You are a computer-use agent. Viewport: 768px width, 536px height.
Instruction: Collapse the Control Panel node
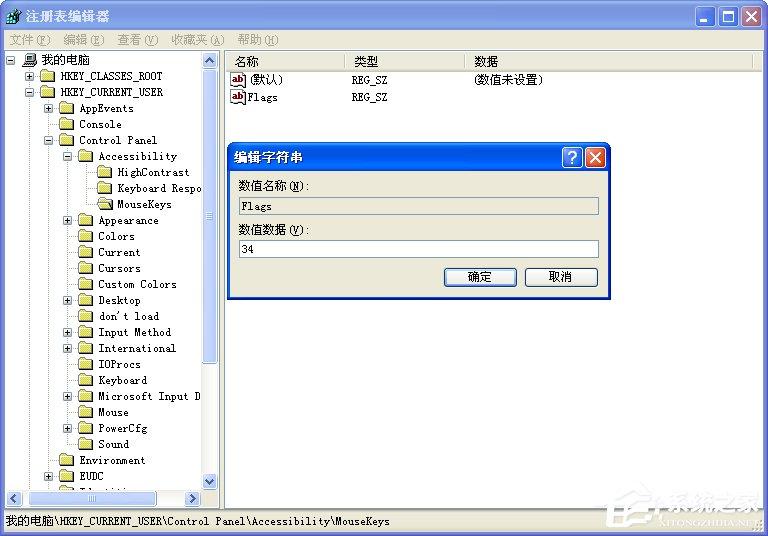[48, 141]
